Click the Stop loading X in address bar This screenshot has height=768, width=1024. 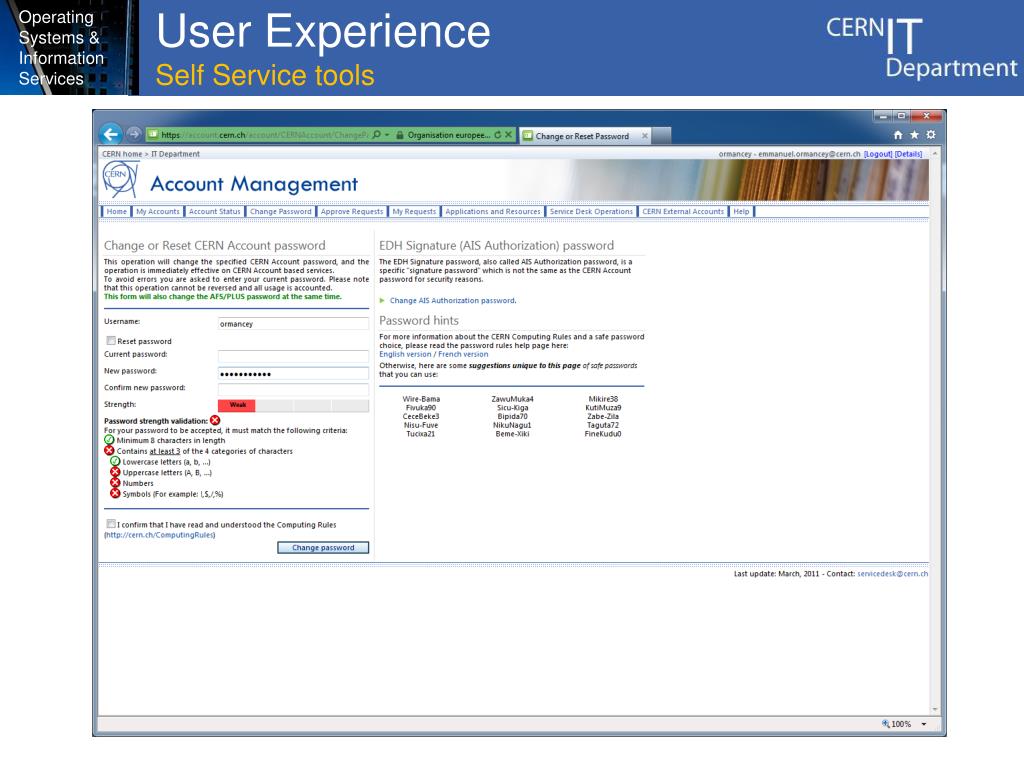509,135
